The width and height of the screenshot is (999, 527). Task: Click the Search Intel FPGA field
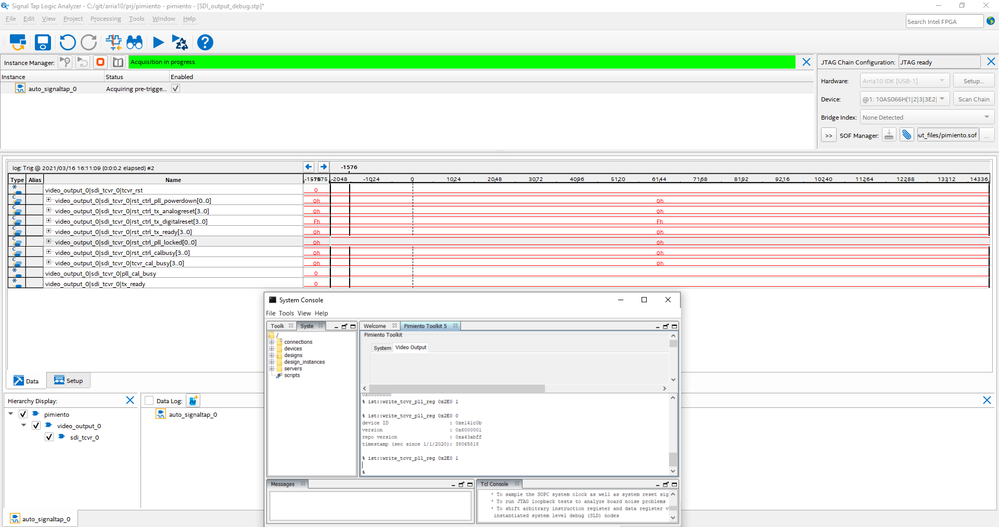(944, 21)
